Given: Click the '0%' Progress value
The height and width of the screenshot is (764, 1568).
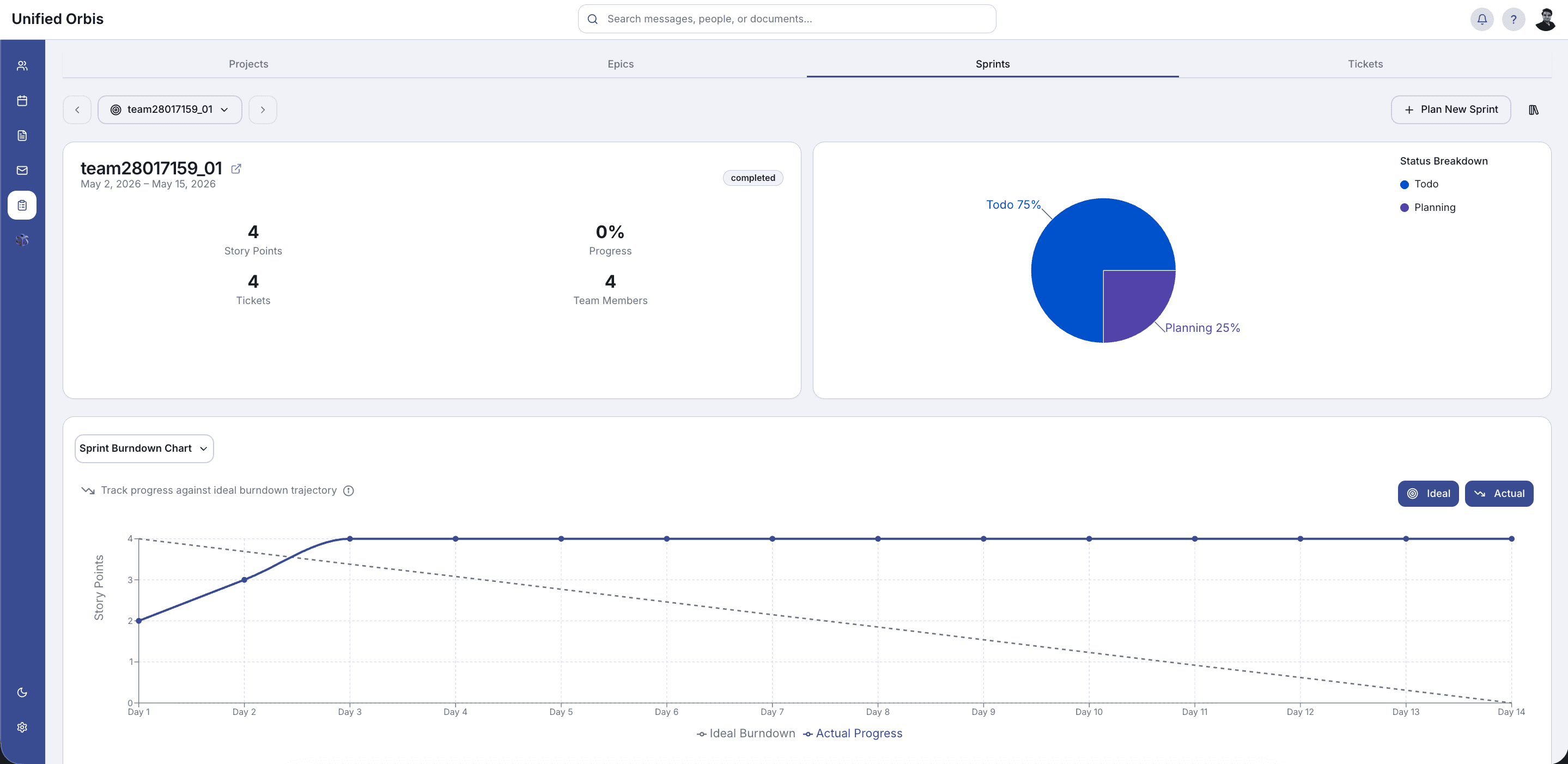Looking at the screenshot, I should click(610, 232).
